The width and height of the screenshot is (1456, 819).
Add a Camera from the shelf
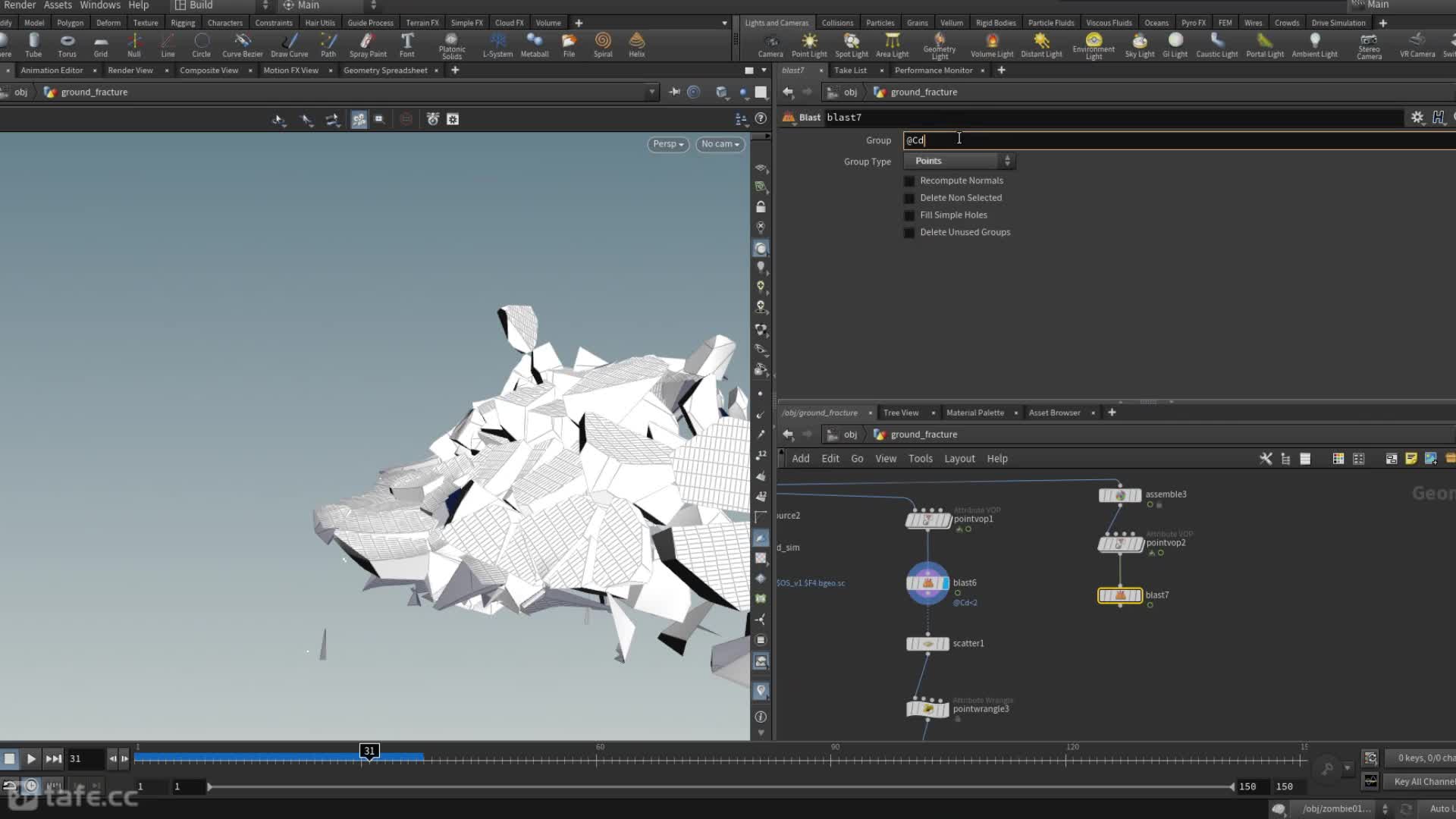click(770, 45)
